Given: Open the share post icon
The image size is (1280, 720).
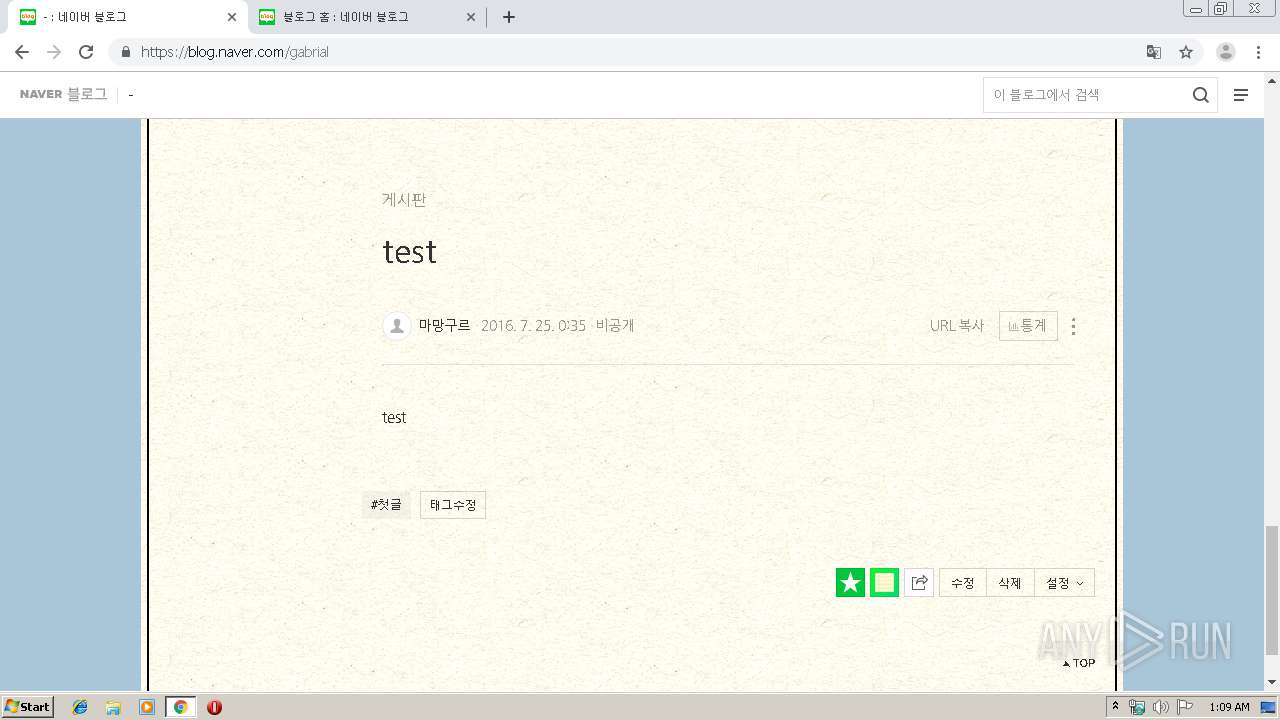Looking at the screenshot, I should tap(919, 583).
